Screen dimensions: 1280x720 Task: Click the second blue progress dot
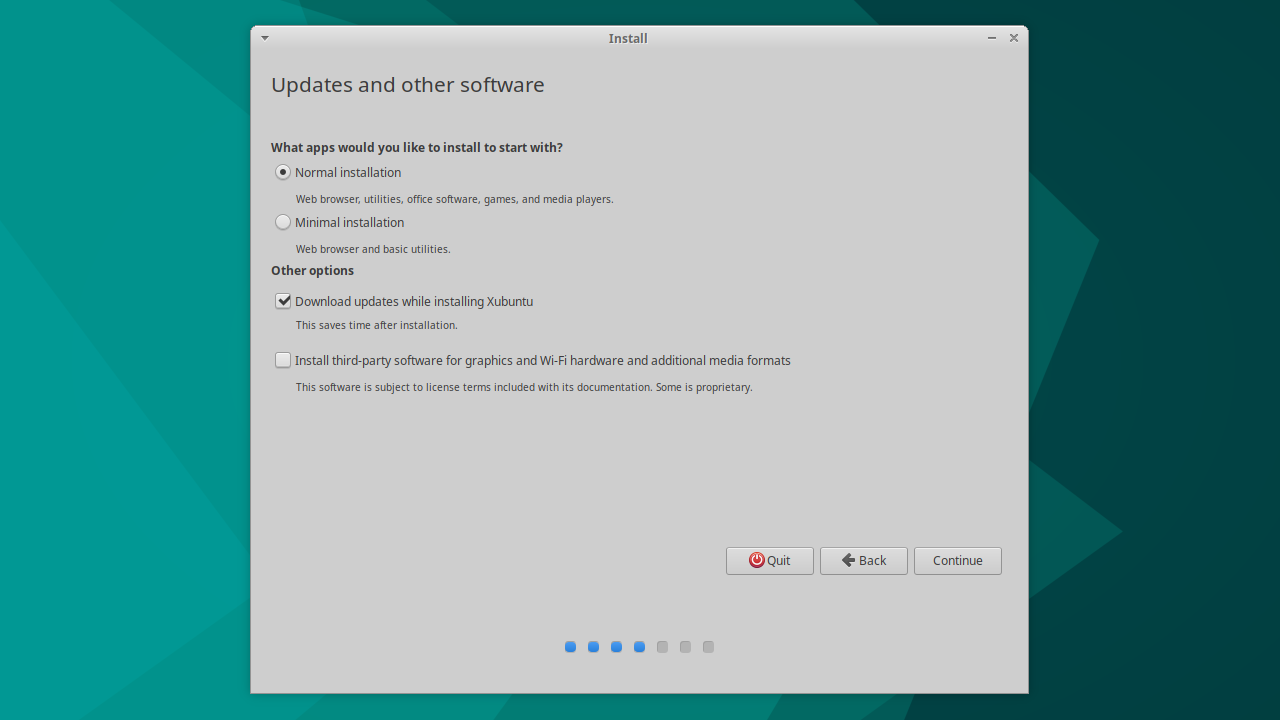click(593, 647)
